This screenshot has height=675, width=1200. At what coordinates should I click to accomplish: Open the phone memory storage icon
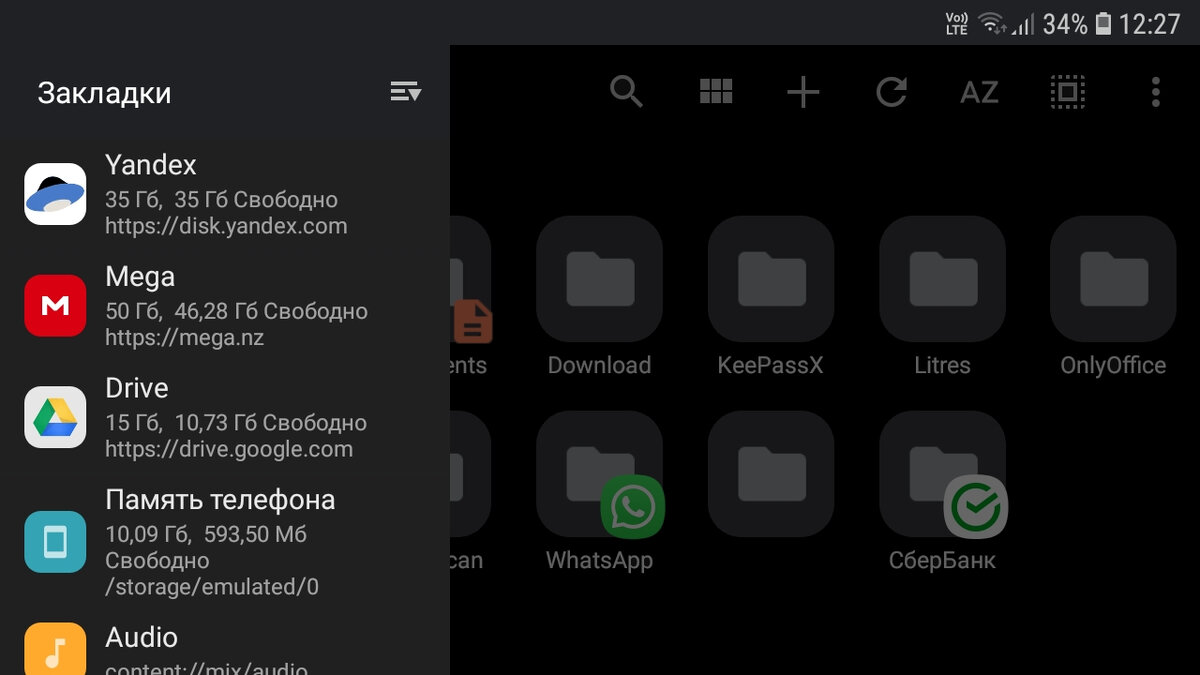tap(55, 542)
